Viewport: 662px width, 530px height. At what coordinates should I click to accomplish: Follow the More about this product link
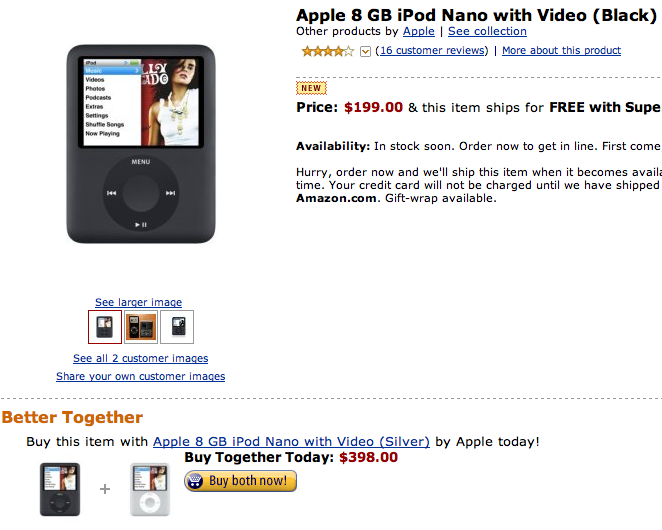pos(561,50)
